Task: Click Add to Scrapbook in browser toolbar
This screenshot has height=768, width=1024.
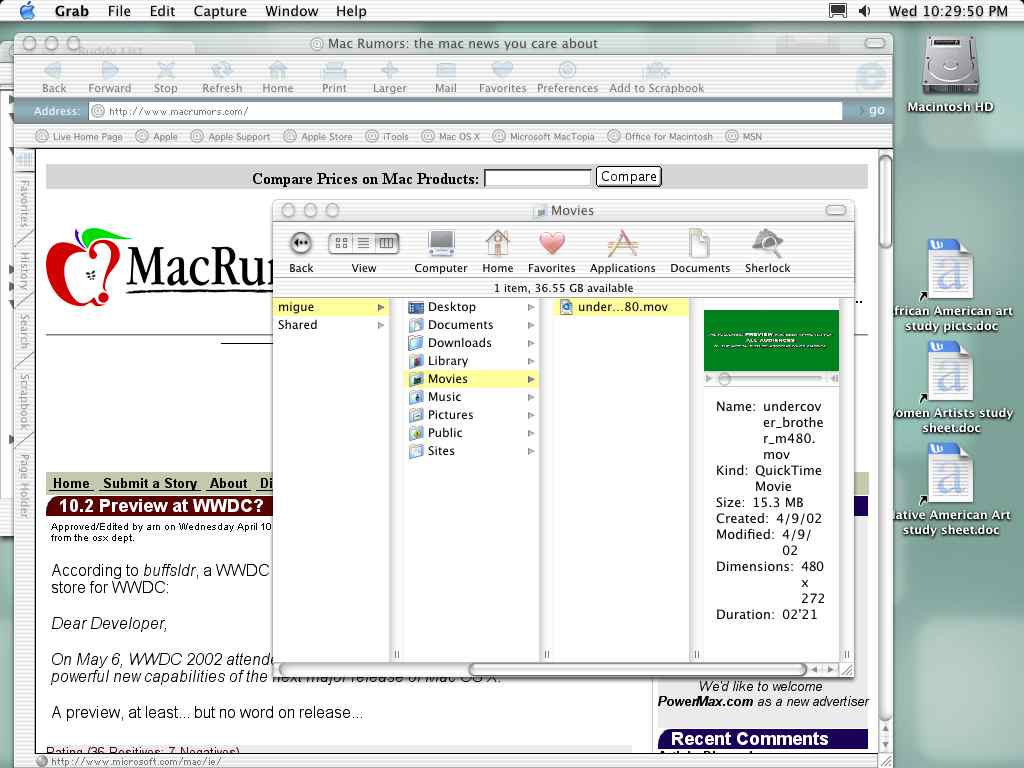Action: (x=656, y=77)
